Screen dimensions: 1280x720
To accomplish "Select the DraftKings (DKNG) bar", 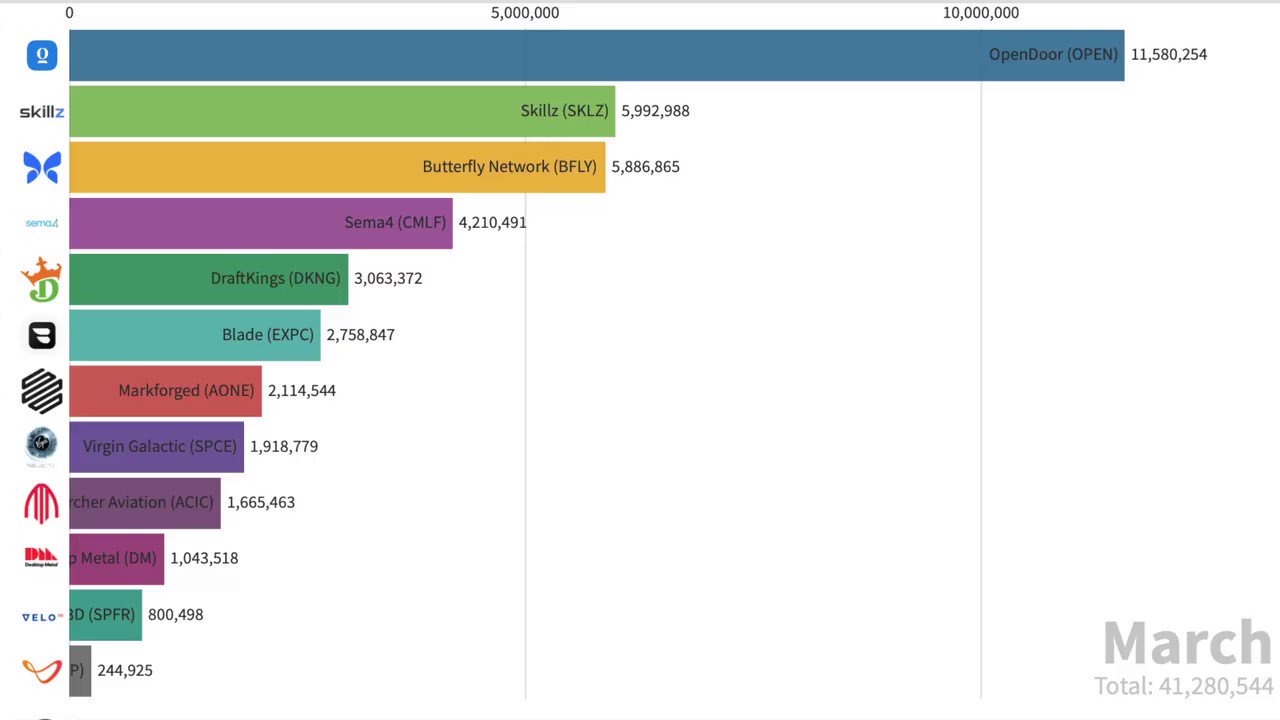I will [x=208, y=279].
